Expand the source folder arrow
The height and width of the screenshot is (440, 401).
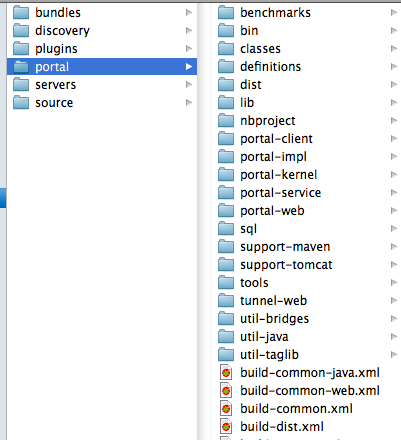[189, 103]
